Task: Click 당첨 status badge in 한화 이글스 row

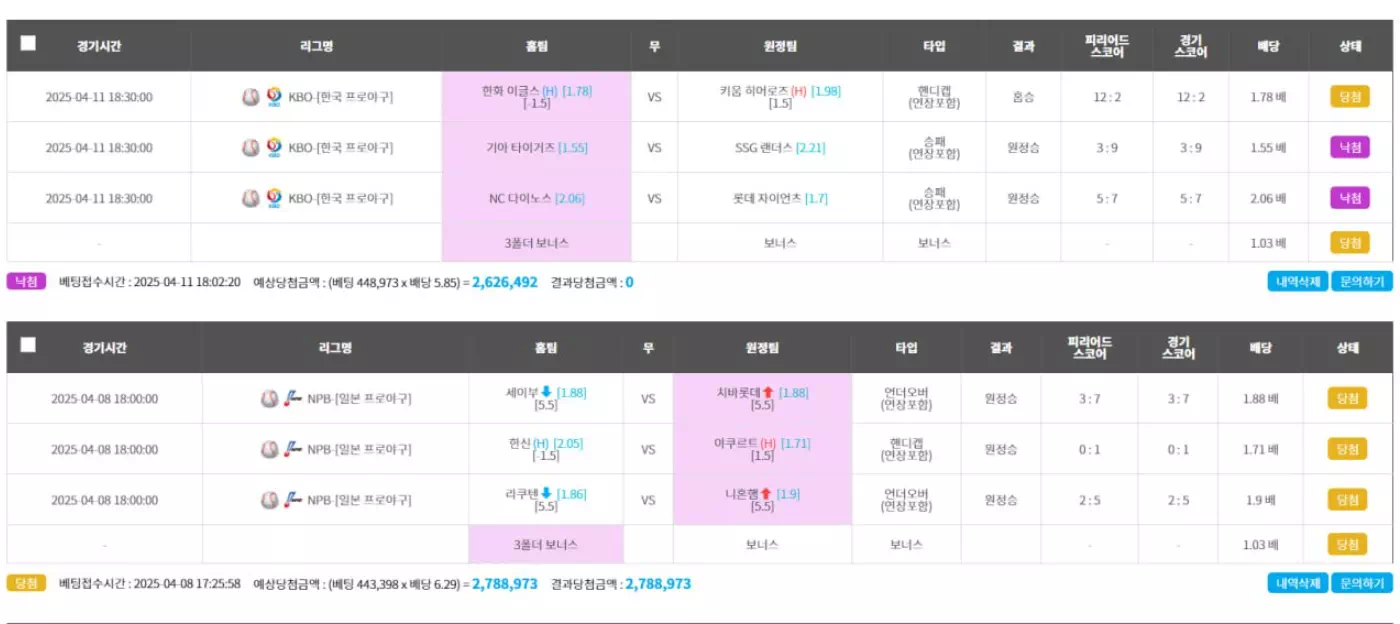Action: 1349,97
